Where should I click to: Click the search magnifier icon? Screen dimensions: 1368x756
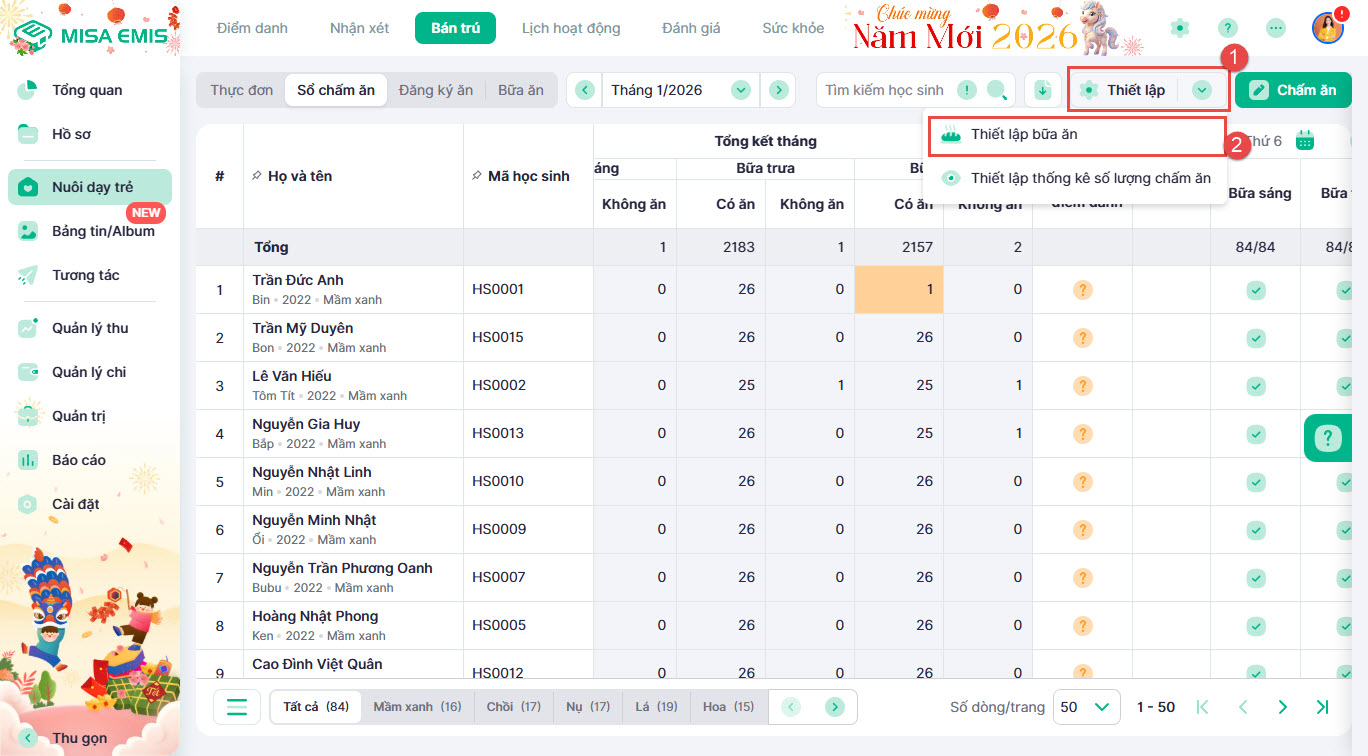pyautogui.click(x=997, y=90)
